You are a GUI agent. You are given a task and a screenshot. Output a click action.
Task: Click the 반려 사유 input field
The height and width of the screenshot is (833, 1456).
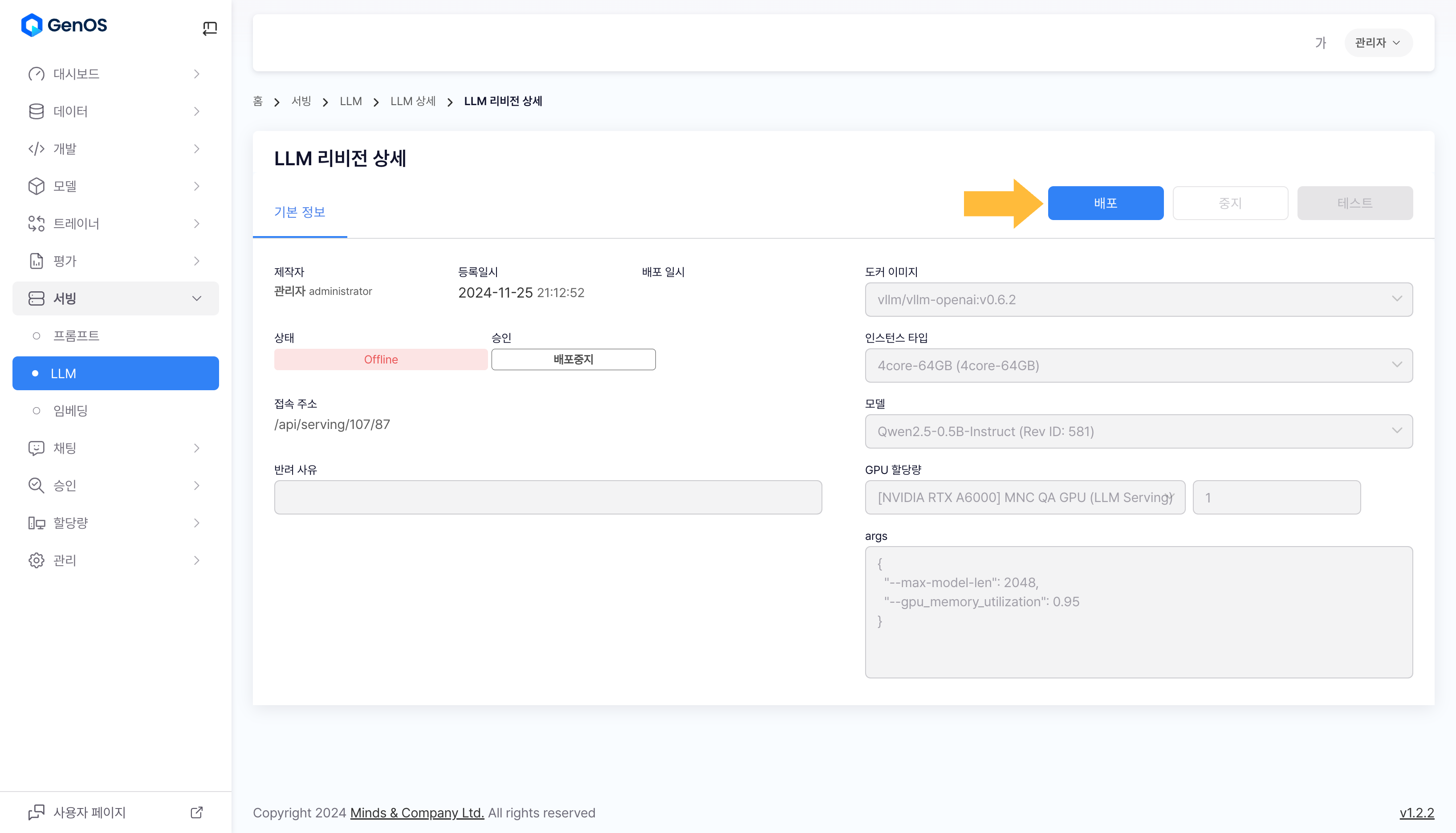[x=547, y=497]
